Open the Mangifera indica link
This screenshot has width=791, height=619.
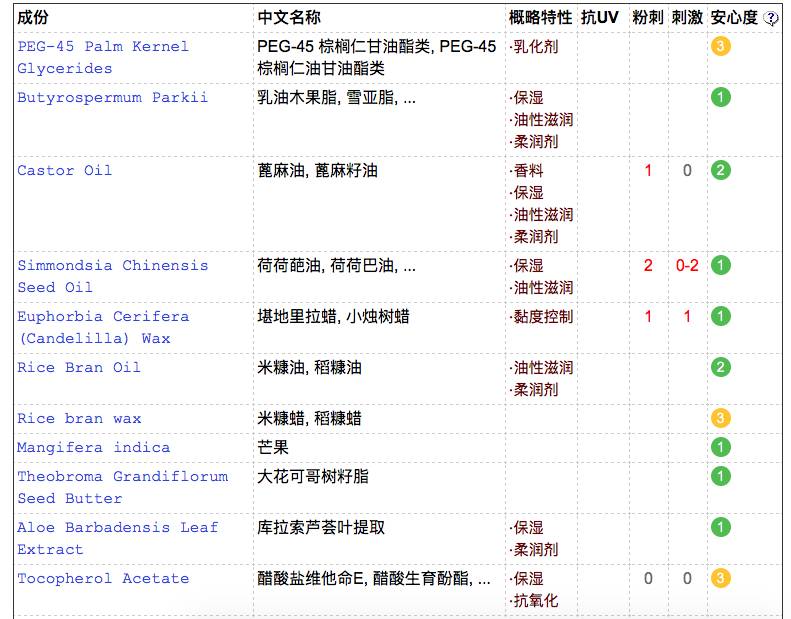[x=93, y=447]
